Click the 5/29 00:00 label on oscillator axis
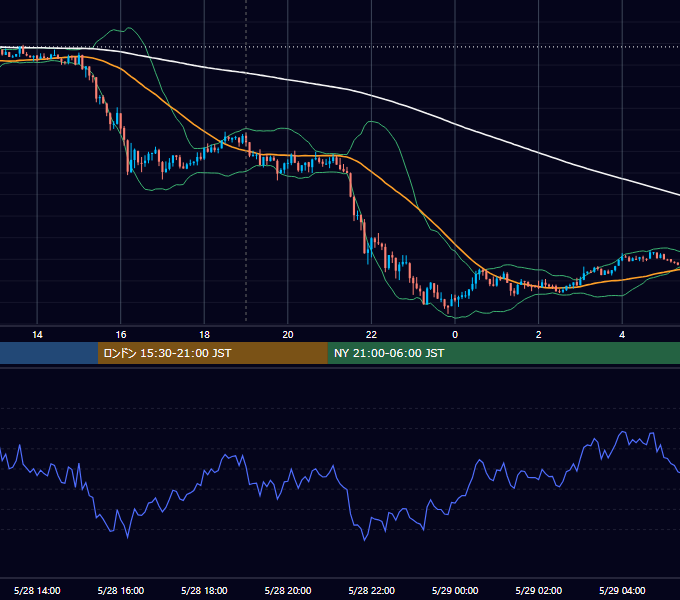Viewport: 680px width, 600px height. pos(455,590)
